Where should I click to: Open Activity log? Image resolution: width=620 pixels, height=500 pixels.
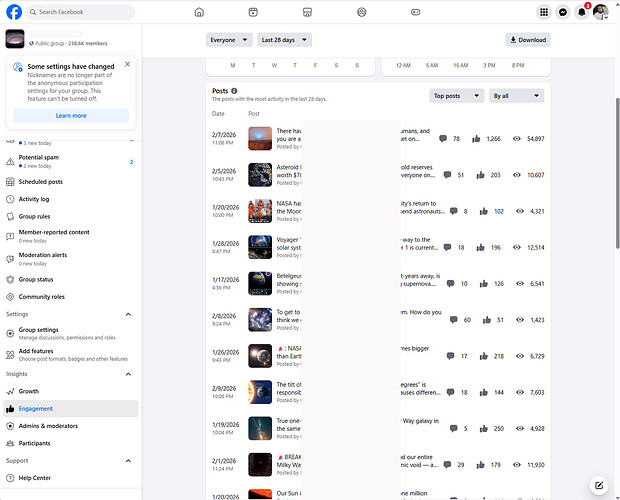pyautogui.click(x=71, y=199)
